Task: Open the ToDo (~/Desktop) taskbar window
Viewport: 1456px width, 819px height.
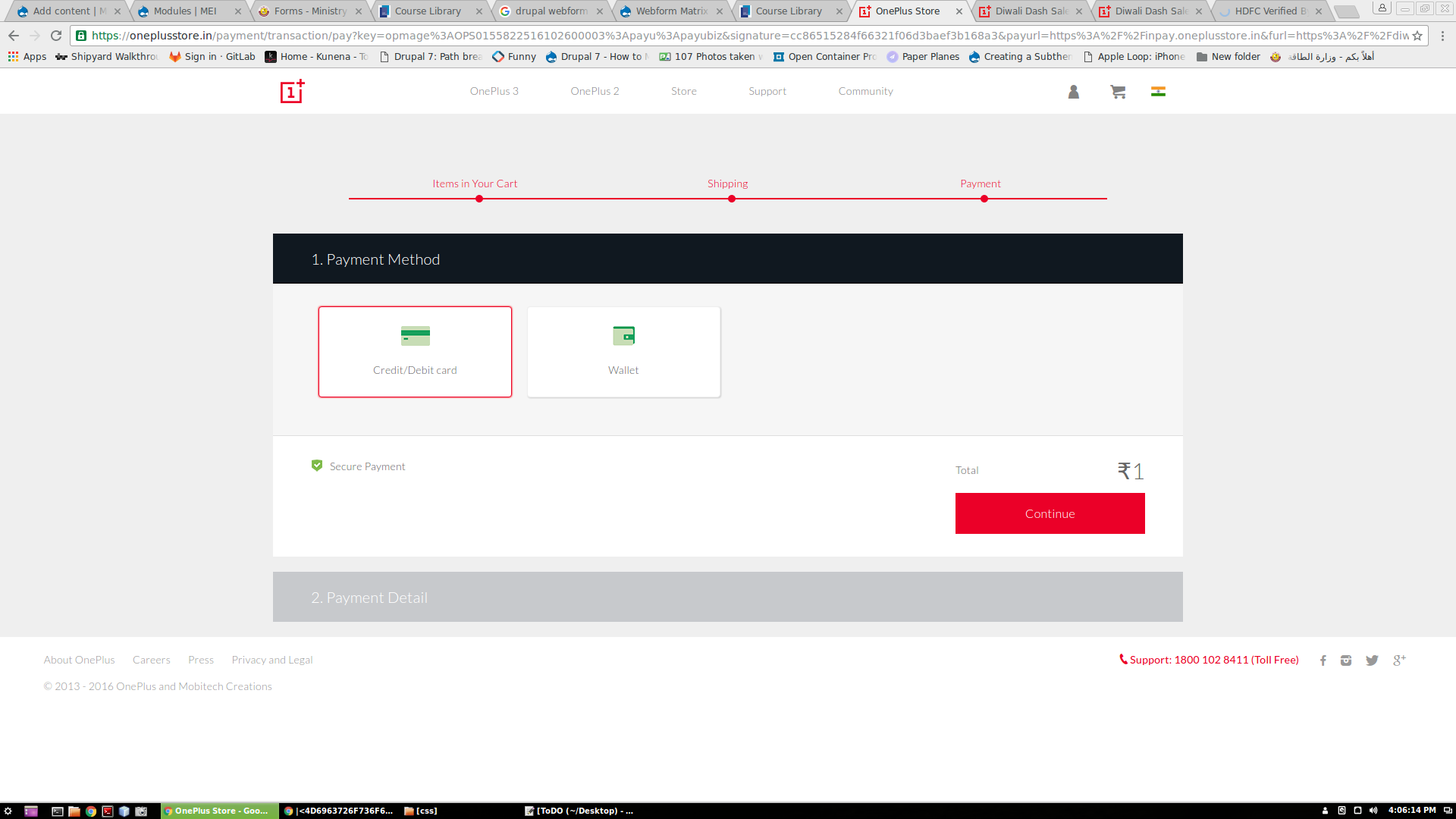Action: [579, 811]
